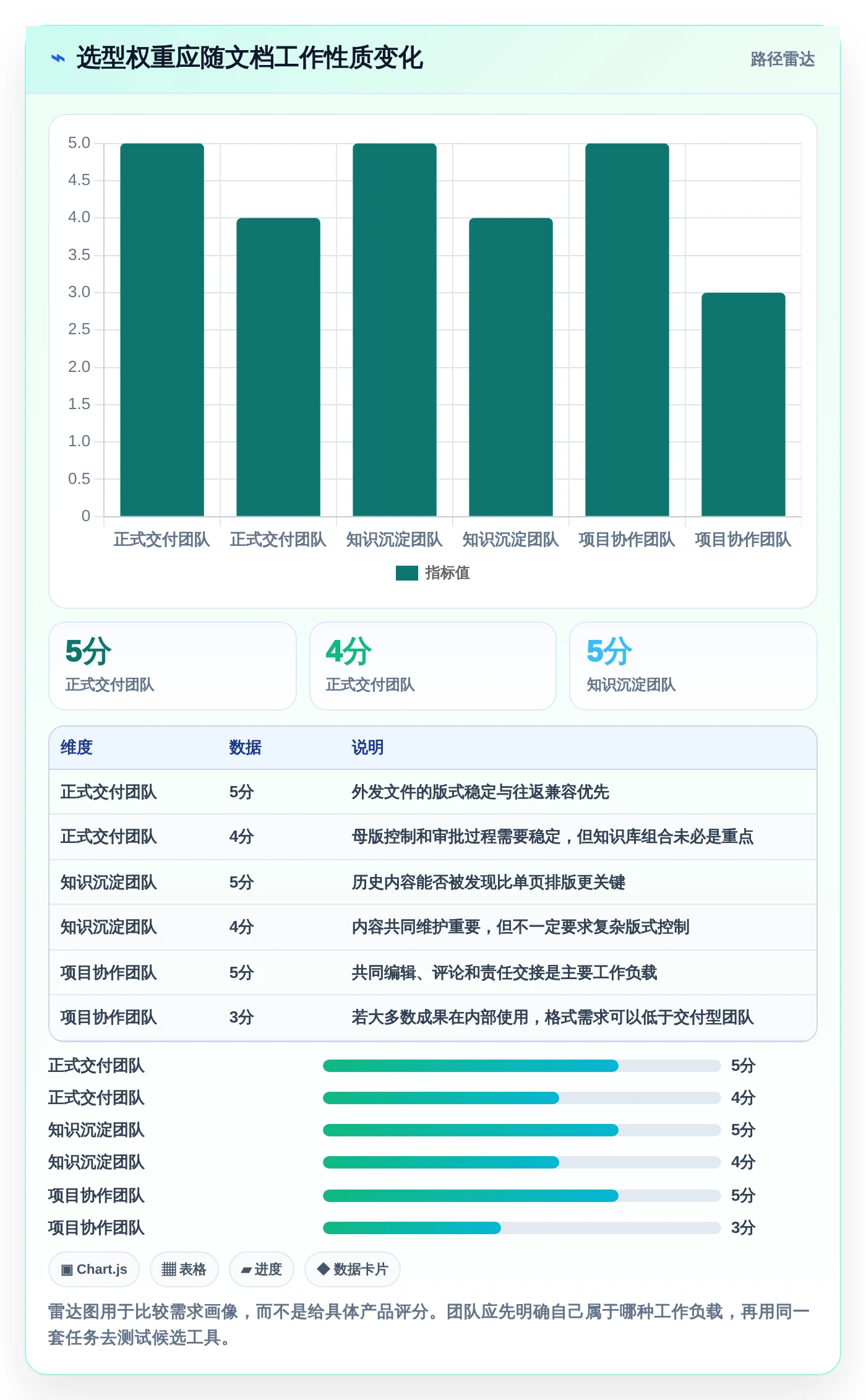
Task: Click the 知识沉淀团队 progress bar showing 4分
Action: [522, 1162]
